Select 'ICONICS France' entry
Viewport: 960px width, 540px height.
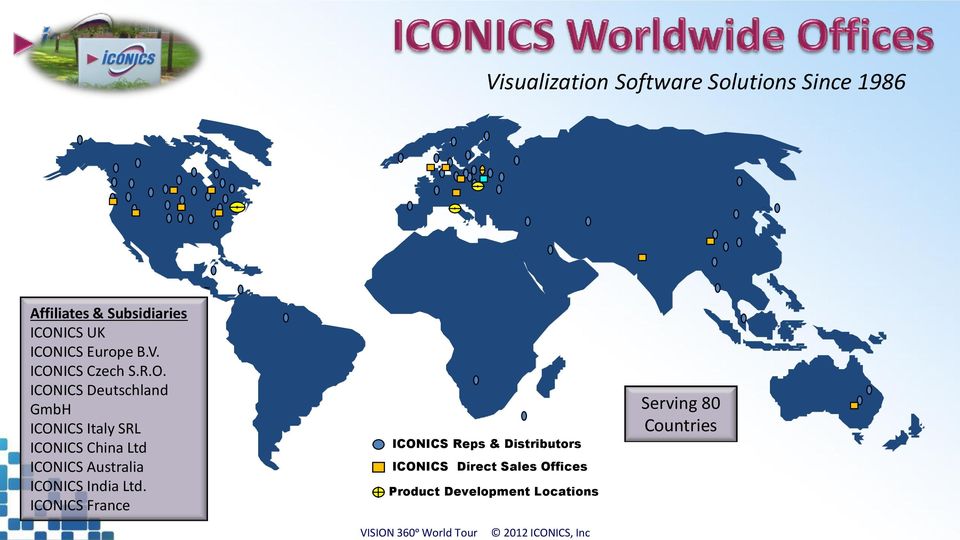coord(80,505)
